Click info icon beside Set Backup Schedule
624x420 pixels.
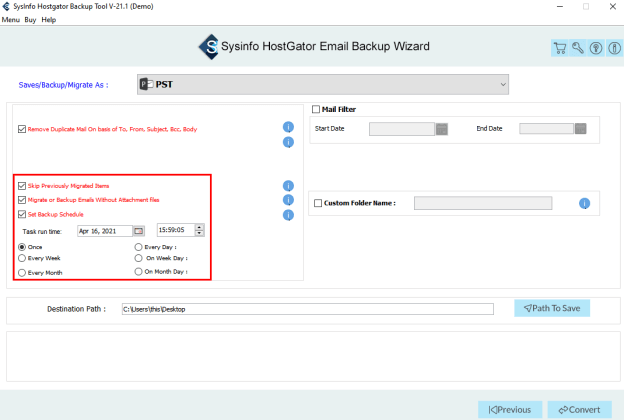(288, 215)
